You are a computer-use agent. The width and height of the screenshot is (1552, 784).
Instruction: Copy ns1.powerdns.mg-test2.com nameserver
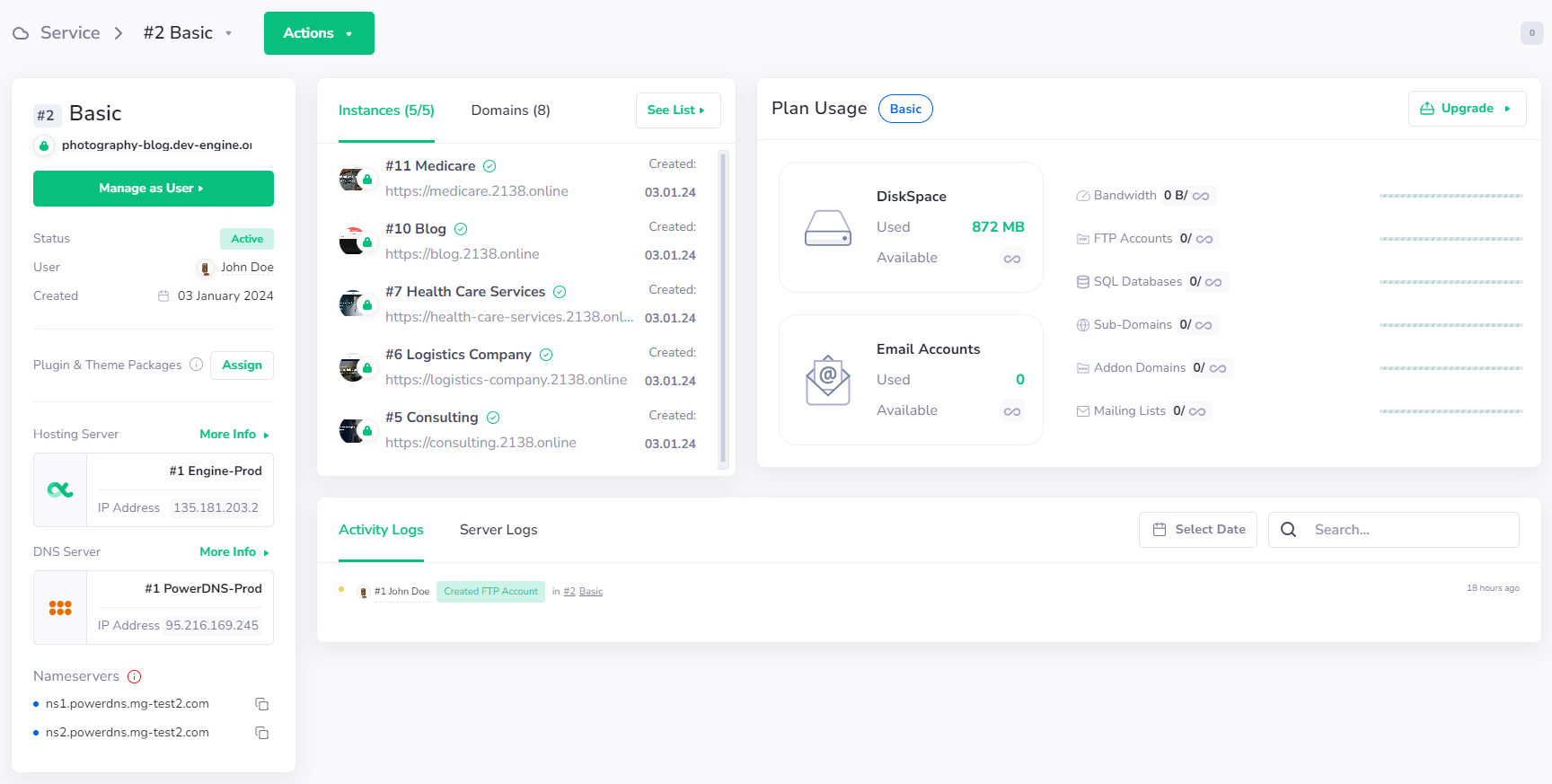coord(262,704)
